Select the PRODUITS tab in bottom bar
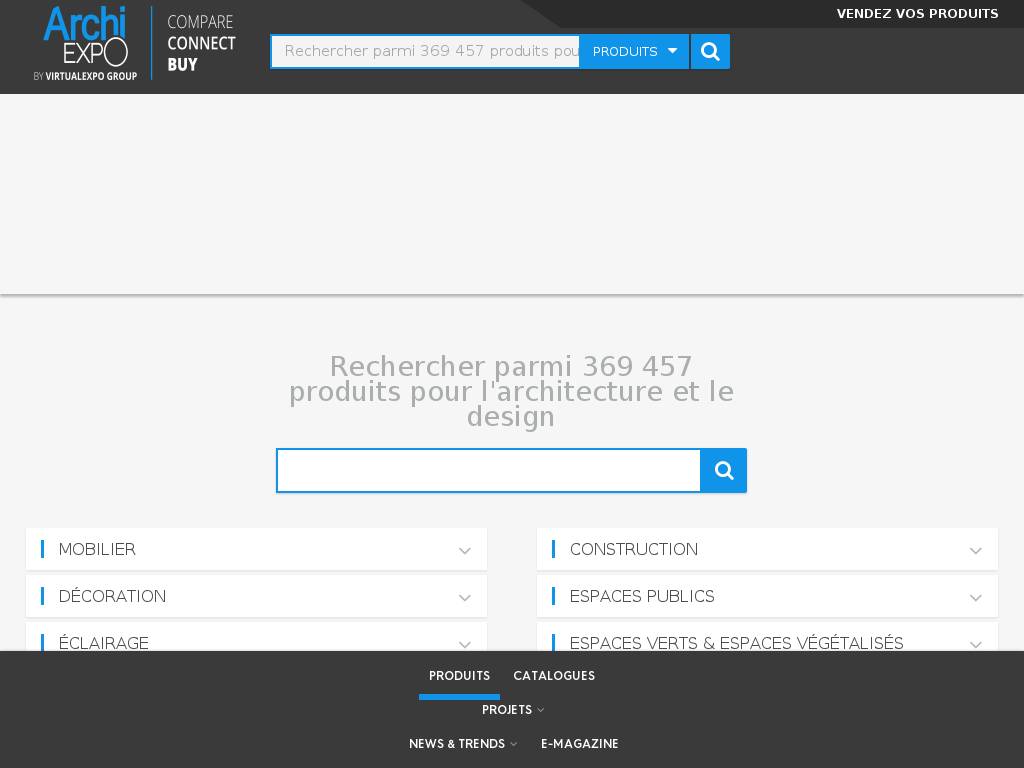Image resolution: width=1024 pixels, height=768 pixels. point(459,676)
